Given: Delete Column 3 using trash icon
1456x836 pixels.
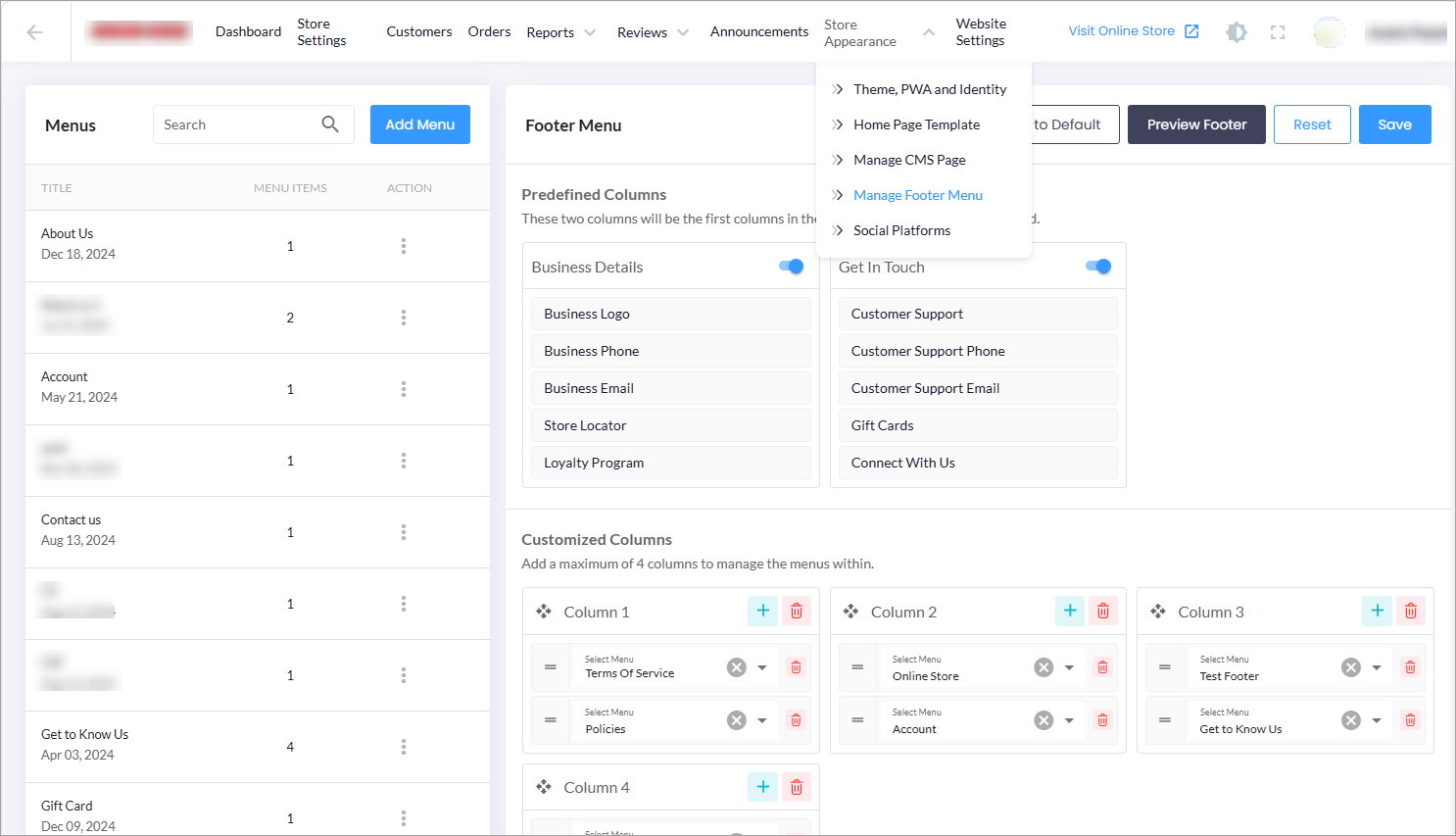Looking at the screenshot, I should tap(1411, 611).
